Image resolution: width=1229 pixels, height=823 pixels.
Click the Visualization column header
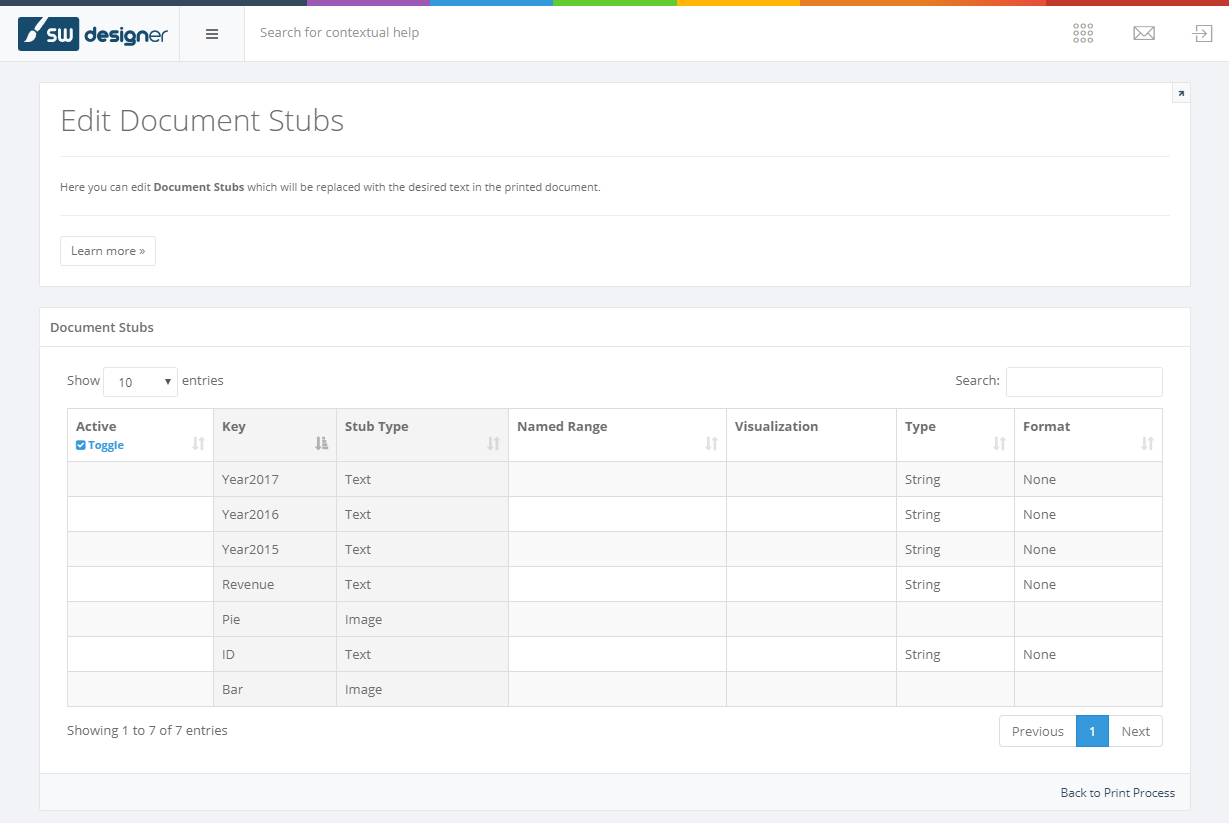[x=811, y=435]
